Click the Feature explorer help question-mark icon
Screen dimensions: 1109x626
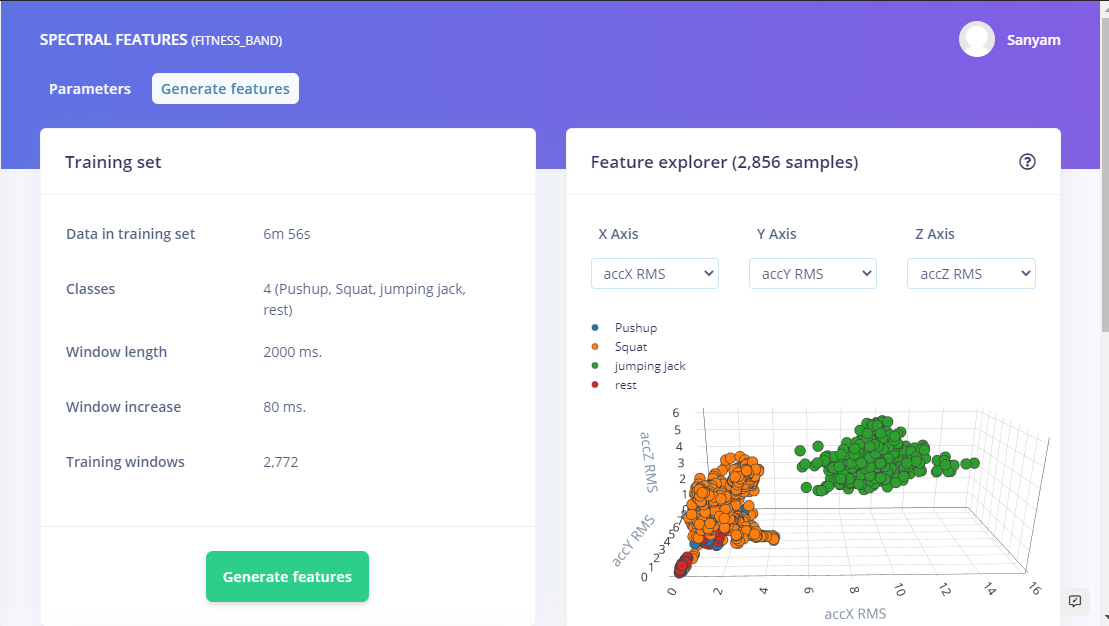(1027, 162)
